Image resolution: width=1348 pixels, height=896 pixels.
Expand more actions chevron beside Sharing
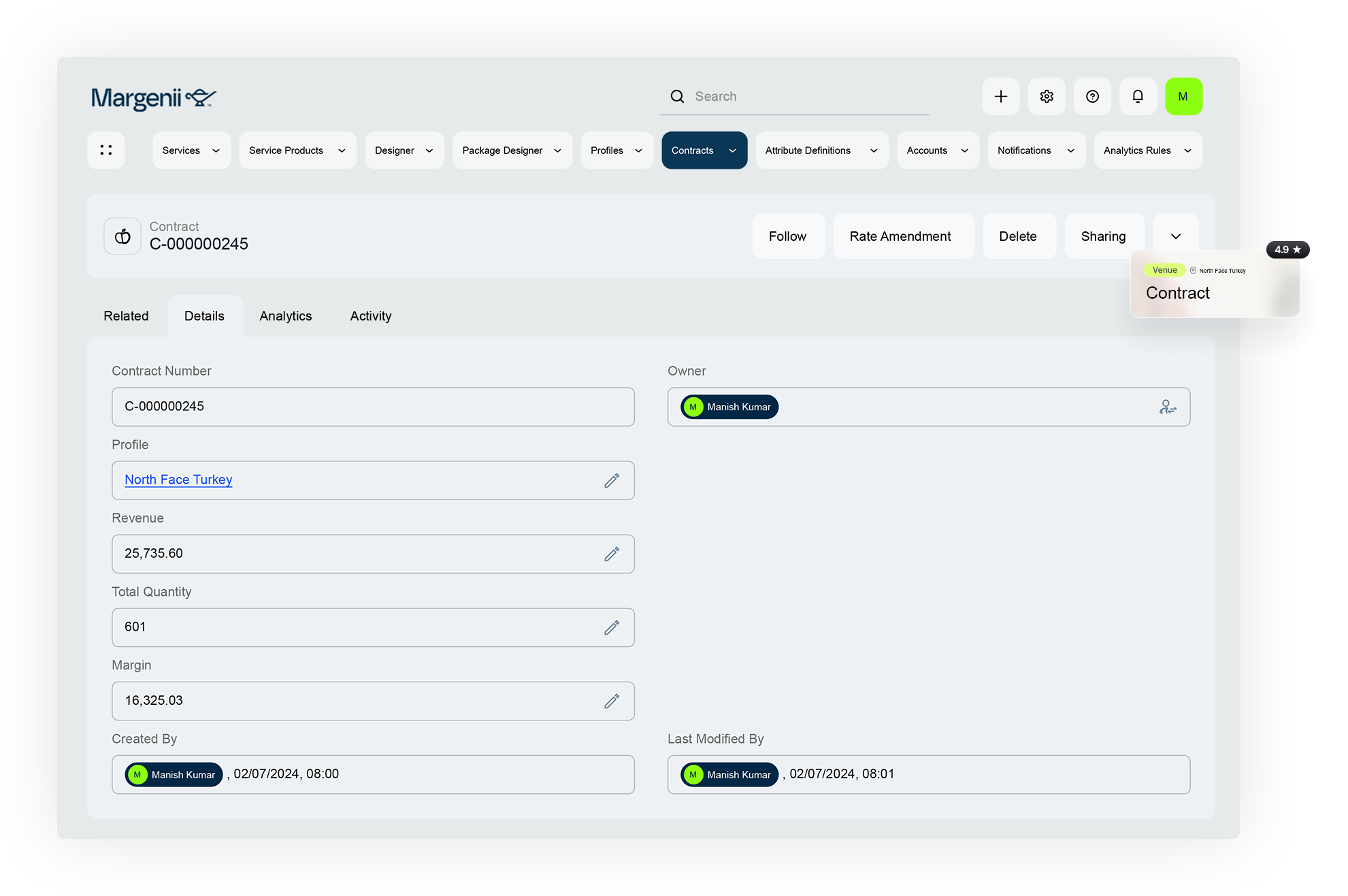[x=1175, y=236]
